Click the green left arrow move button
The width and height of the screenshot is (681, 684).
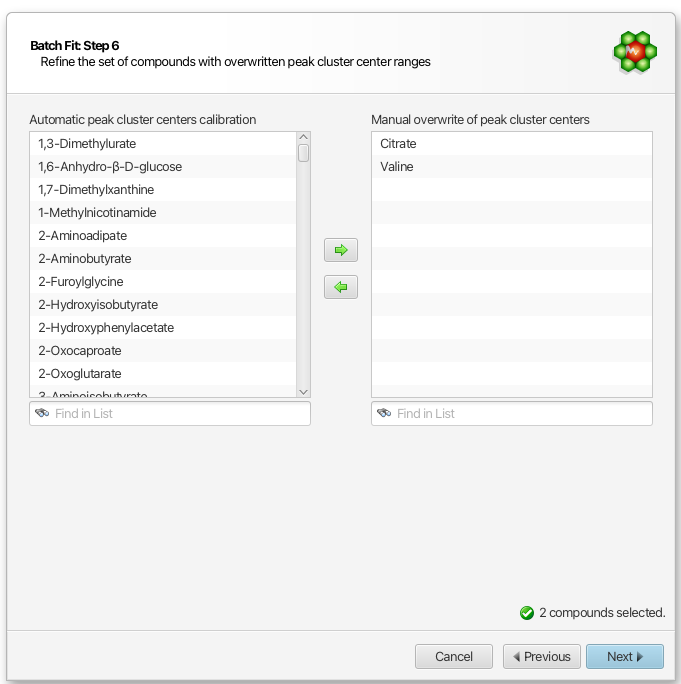pos(341,287)
